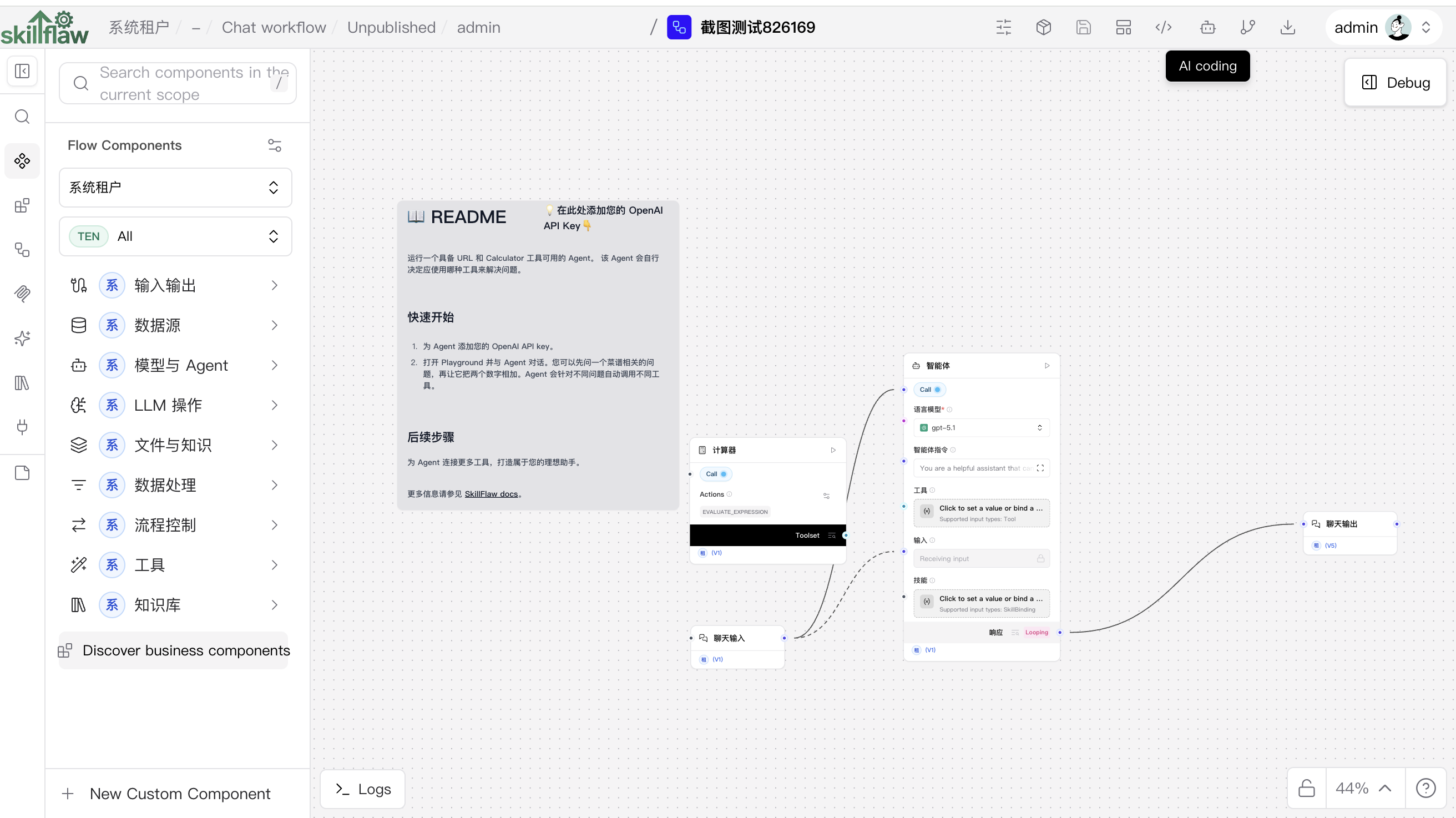1456x818 pixels.
Task: Click the 工具 bind value field in 智能体
Action: 981,513
